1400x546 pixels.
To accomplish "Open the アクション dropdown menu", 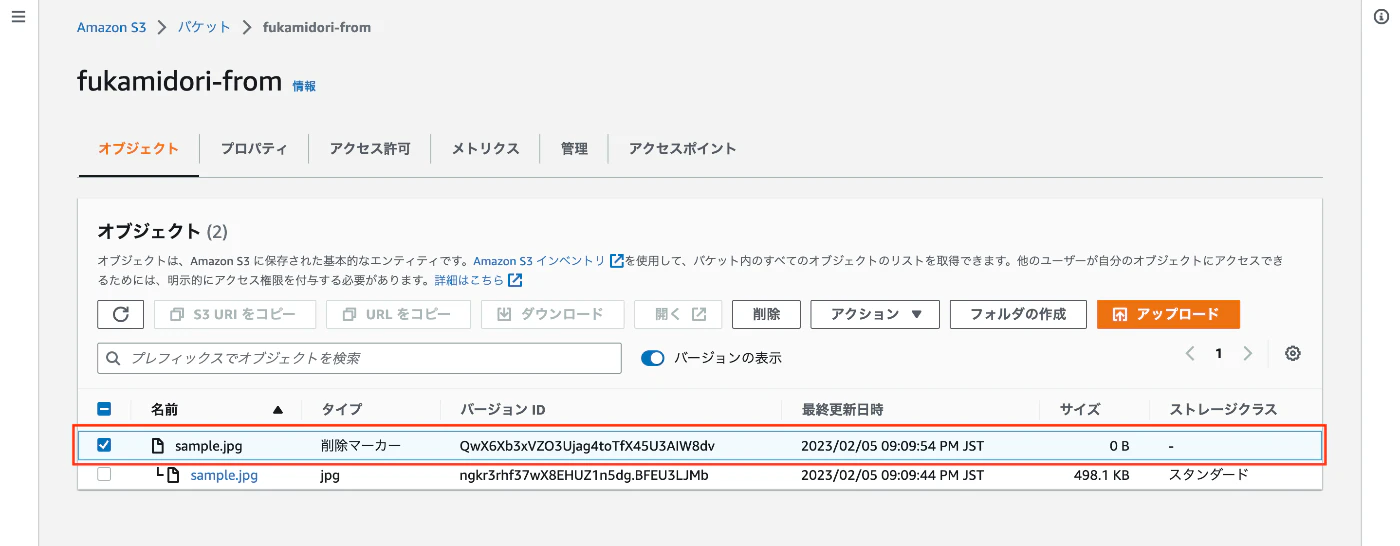I will (x=875, y=314).
